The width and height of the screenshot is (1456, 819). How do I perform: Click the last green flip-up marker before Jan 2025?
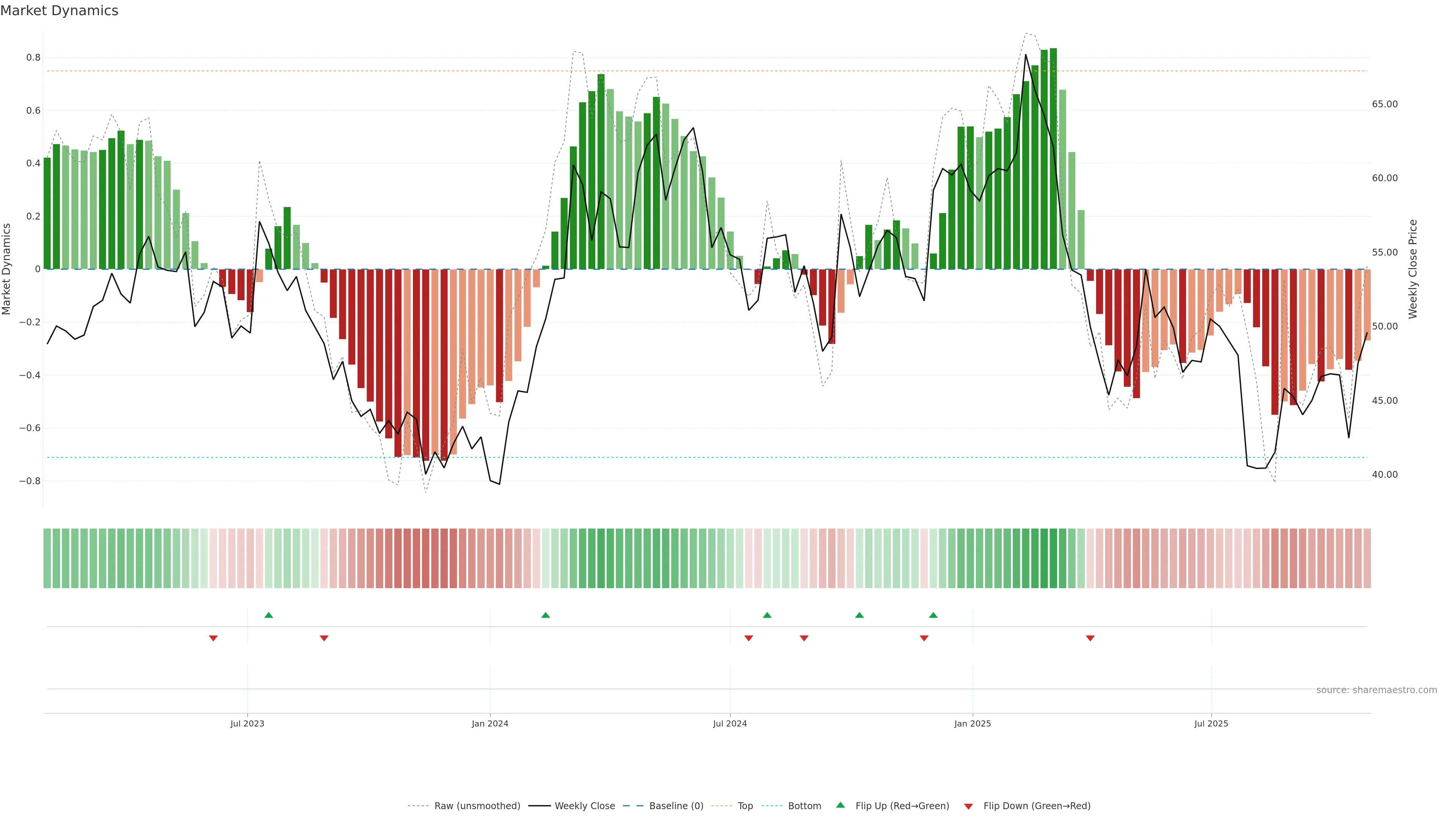tap(933, 615)
